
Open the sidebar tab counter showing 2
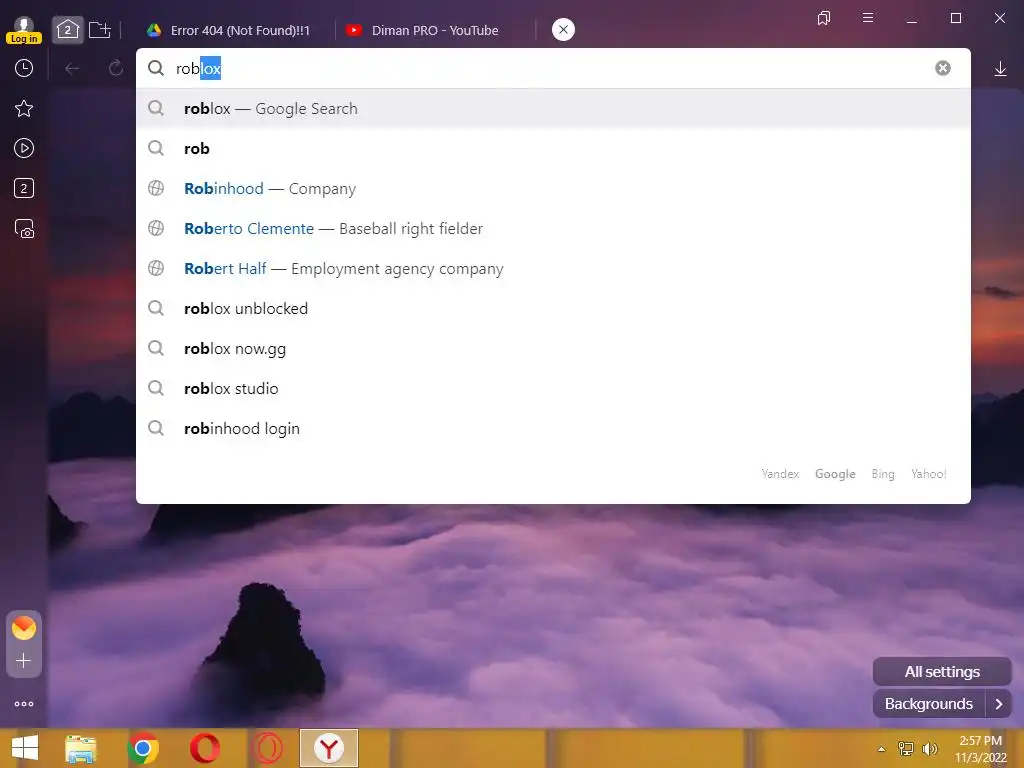pos(24,188)
